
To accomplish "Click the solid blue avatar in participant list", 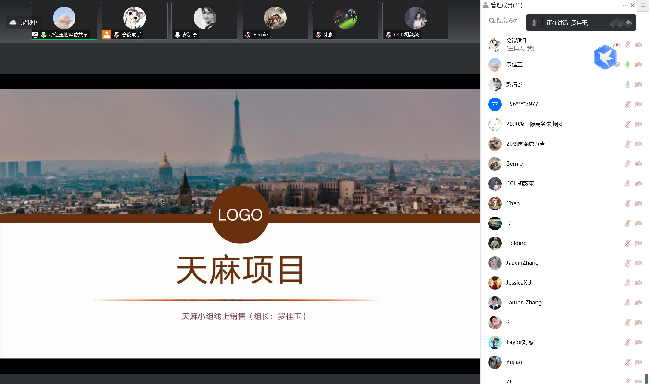I will [x=495, y=104].
